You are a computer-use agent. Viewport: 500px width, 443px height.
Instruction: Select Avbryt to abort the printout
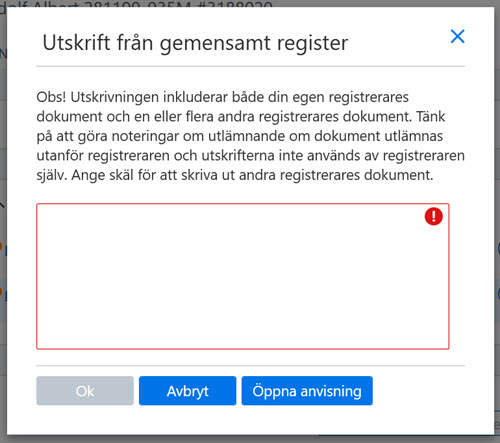(188, 391)
